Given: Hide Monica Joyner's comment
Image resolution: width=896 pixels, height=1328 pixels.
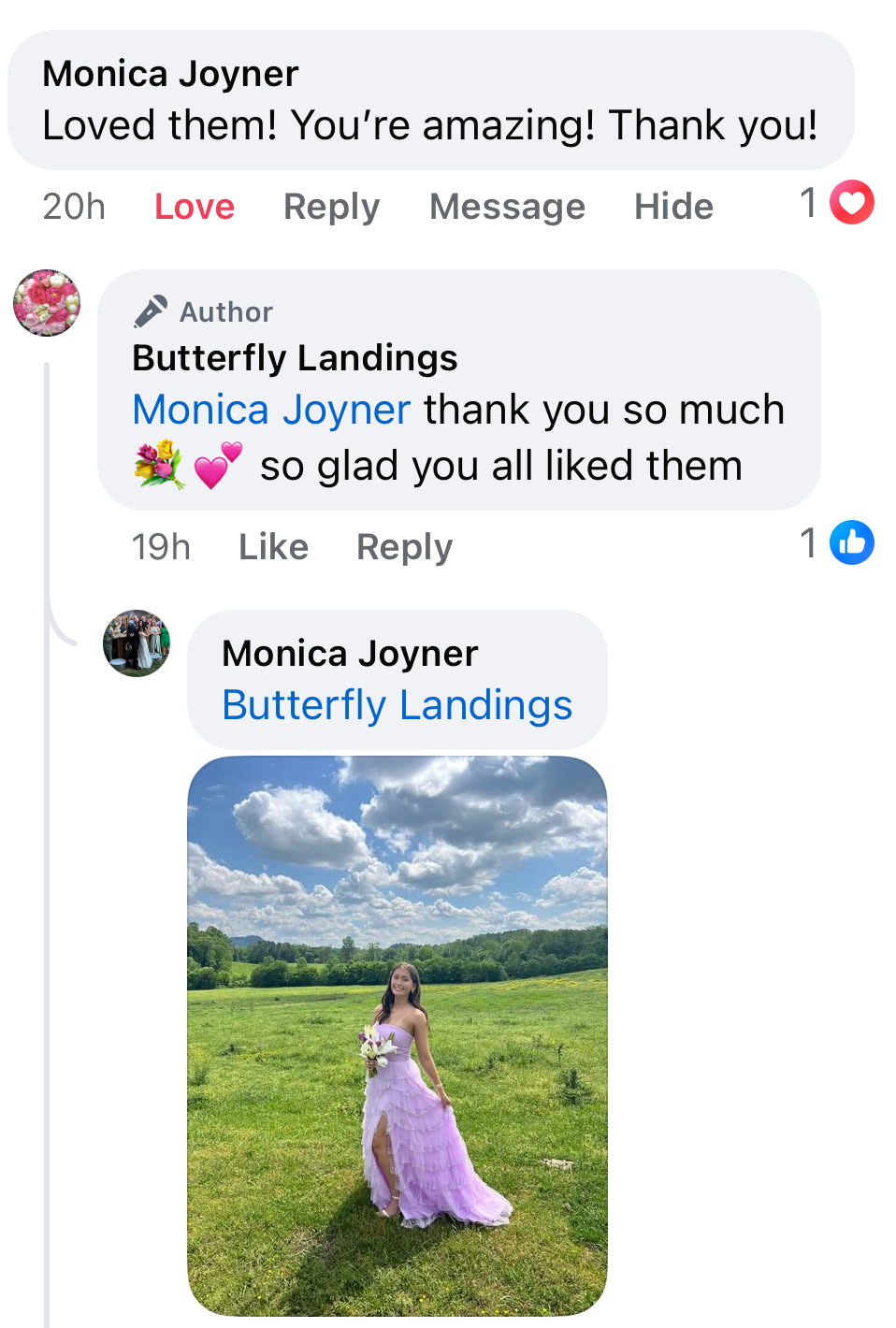Looking at the screenshot, I should click(673, 207).
